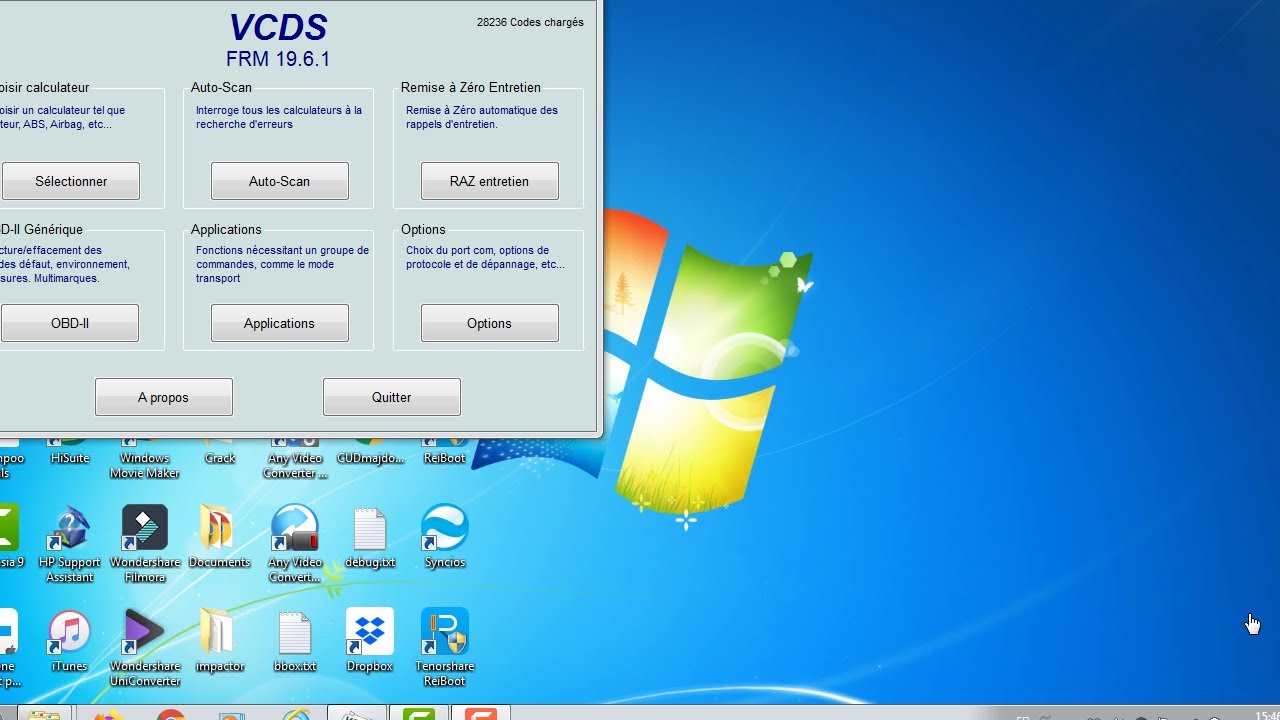Launch Wondershare UniConverter from the desktop
This screenshot has height=720, width=1280.
pyautogui.click(x=145, y=648)
